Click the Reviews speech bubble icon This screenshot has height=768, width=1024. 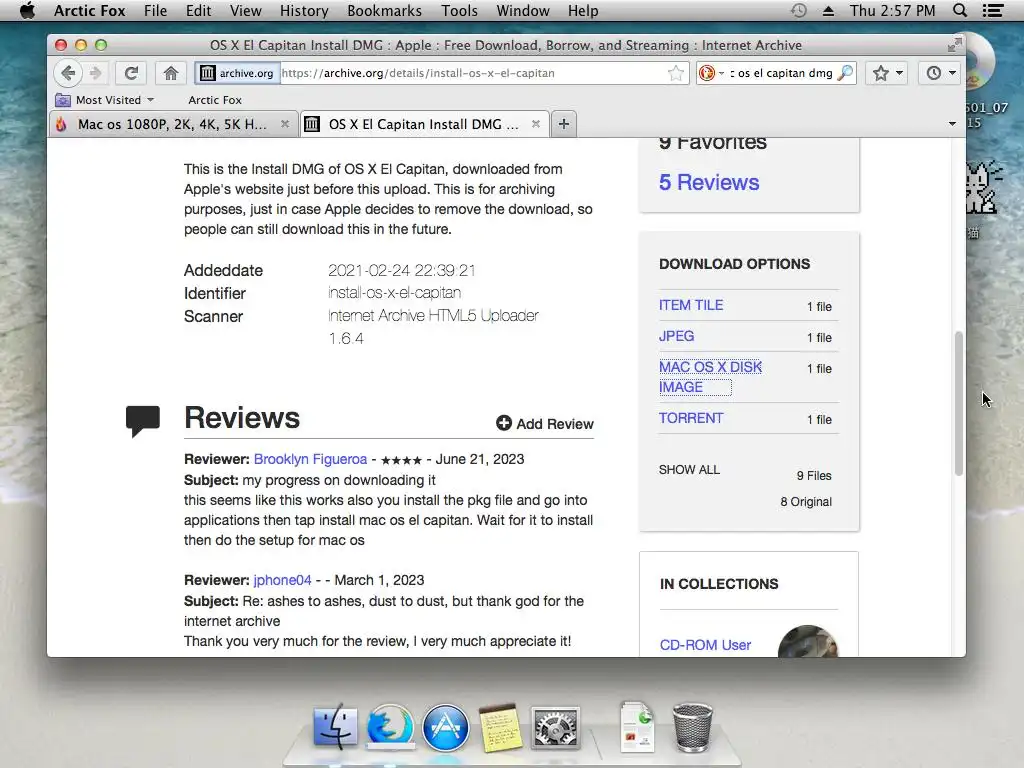click(x=143, y=421)
